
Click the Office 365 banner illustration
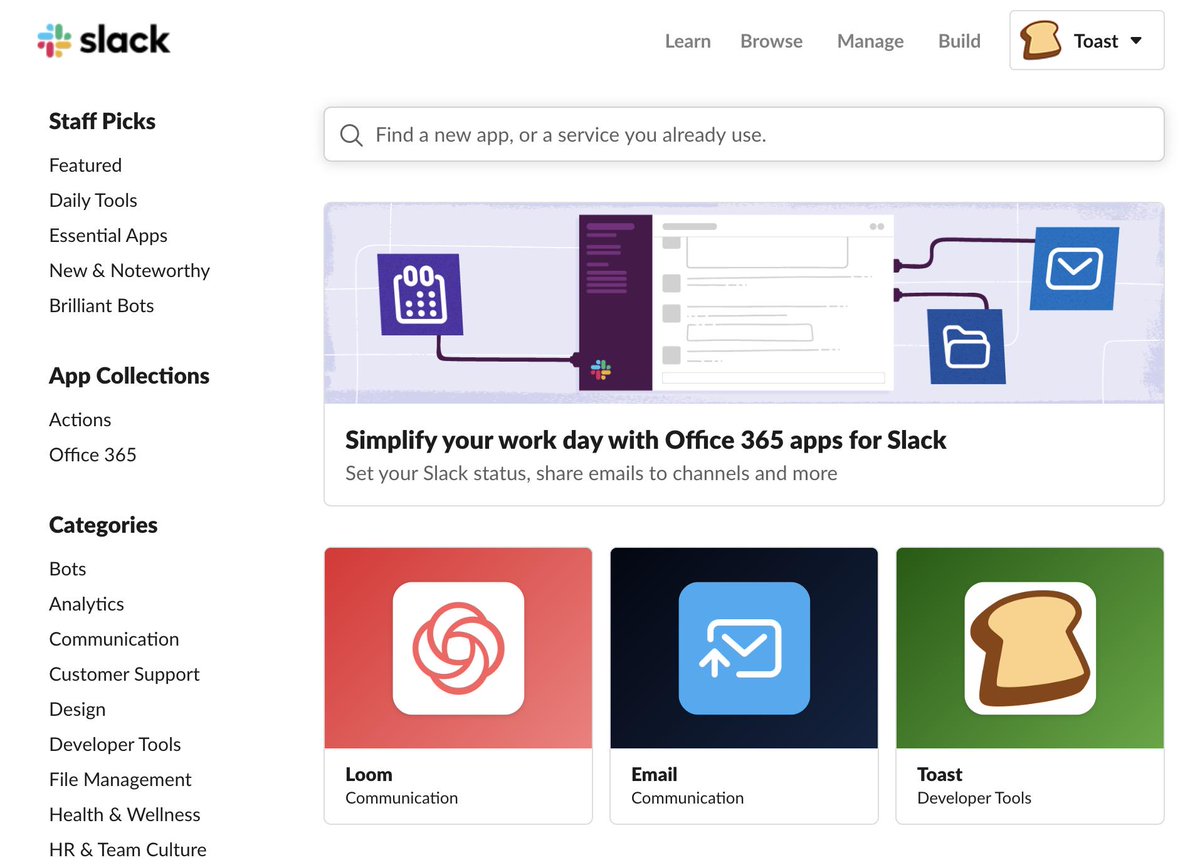(744, 303)
